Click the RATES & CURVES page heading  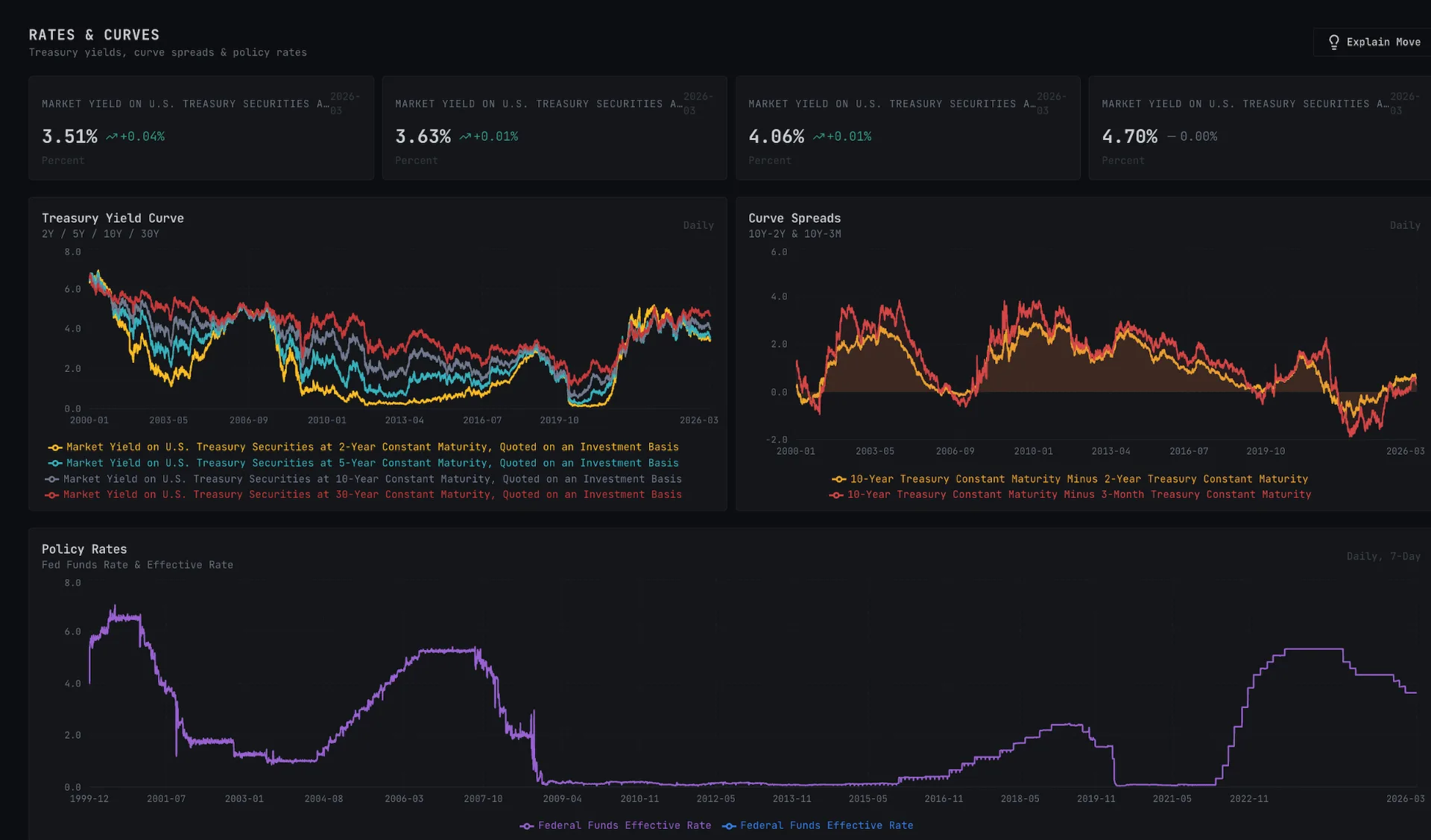click(x=94, y=35)
